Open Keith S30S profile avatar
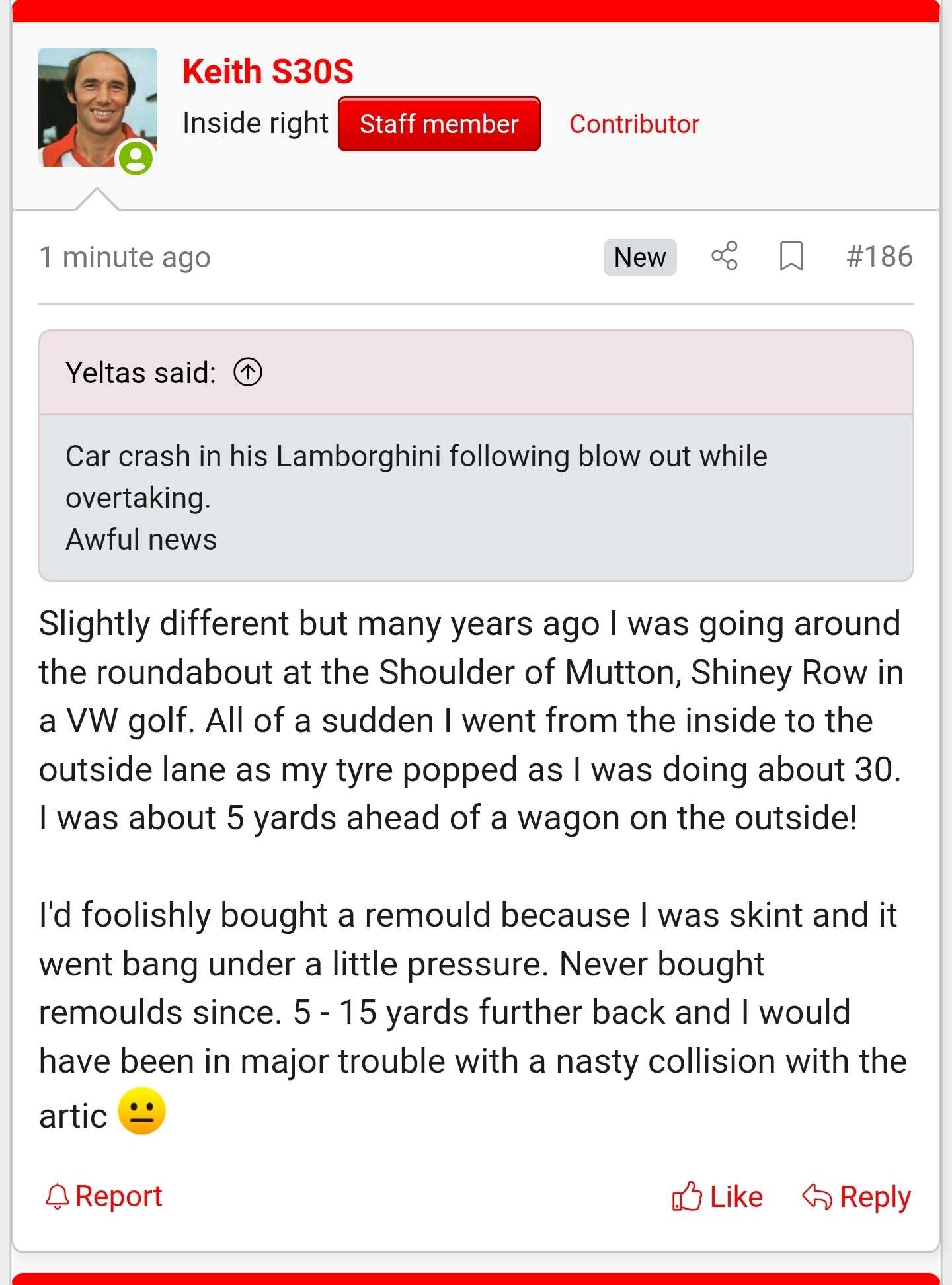Image resolution: width=952 pixels, height=1285 pixels. tap(98, 107)
